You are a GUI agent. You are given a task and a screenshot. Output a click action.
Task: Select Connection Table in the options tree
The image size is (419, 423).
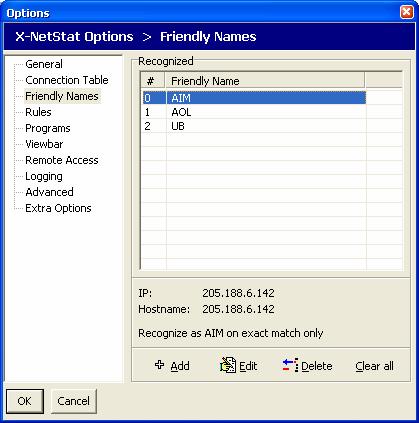(67, 80)
